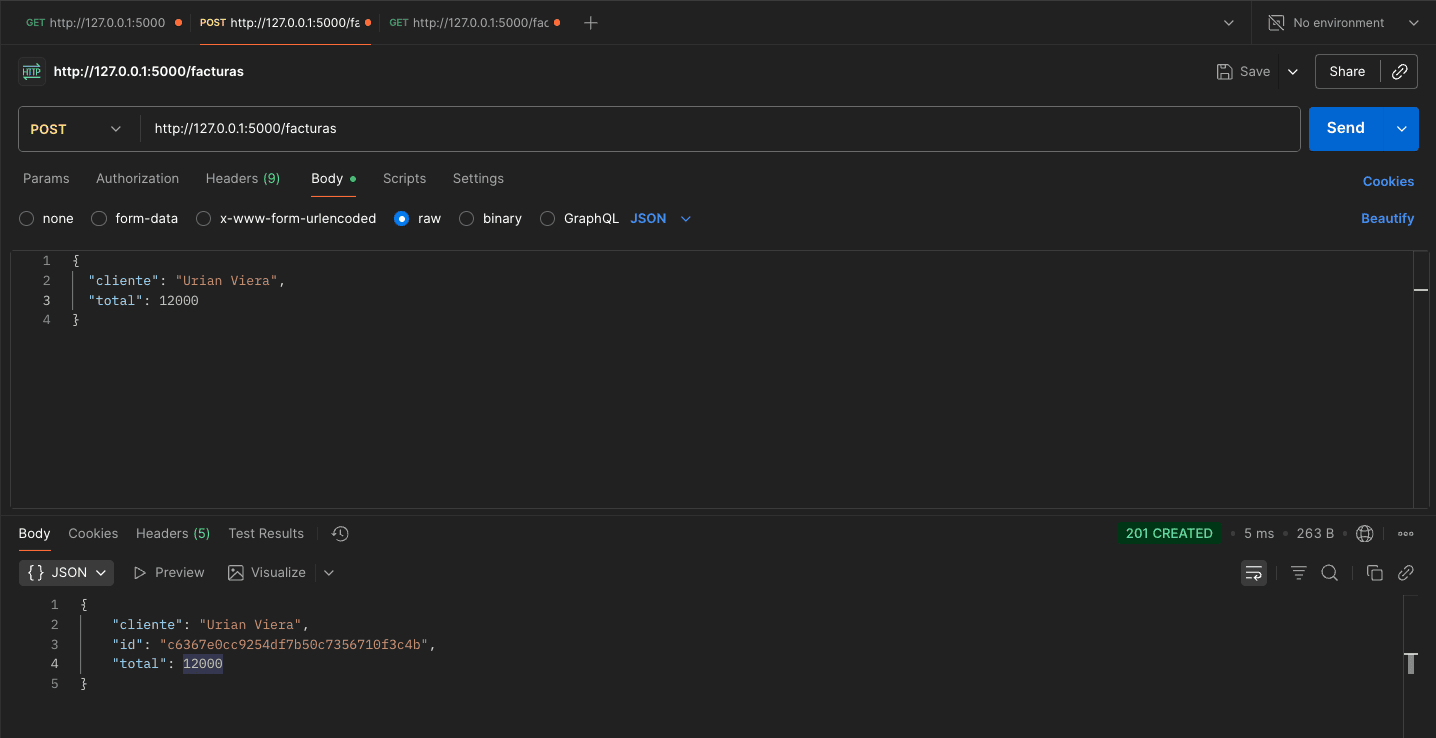Screen dimensions: 1436x738
Task: Expand the Send button options arrow
Action: tap(1401, 129)
